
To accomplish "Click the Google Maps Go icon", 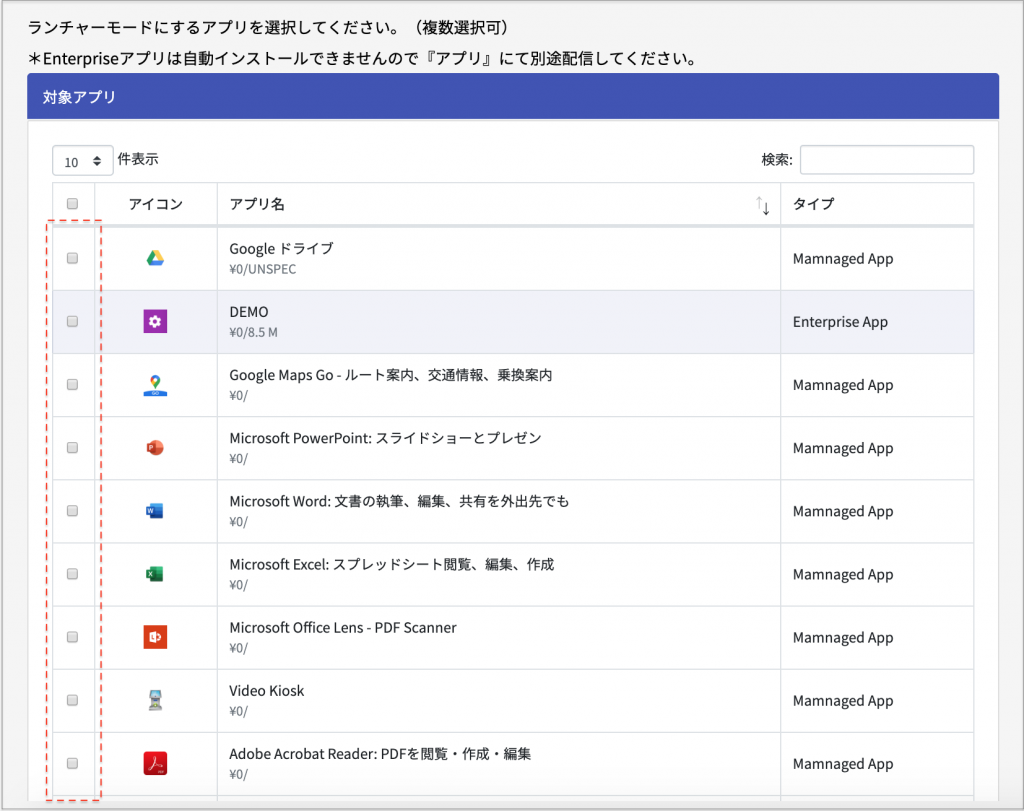I will pyautogui.click(x=155, y=385).
